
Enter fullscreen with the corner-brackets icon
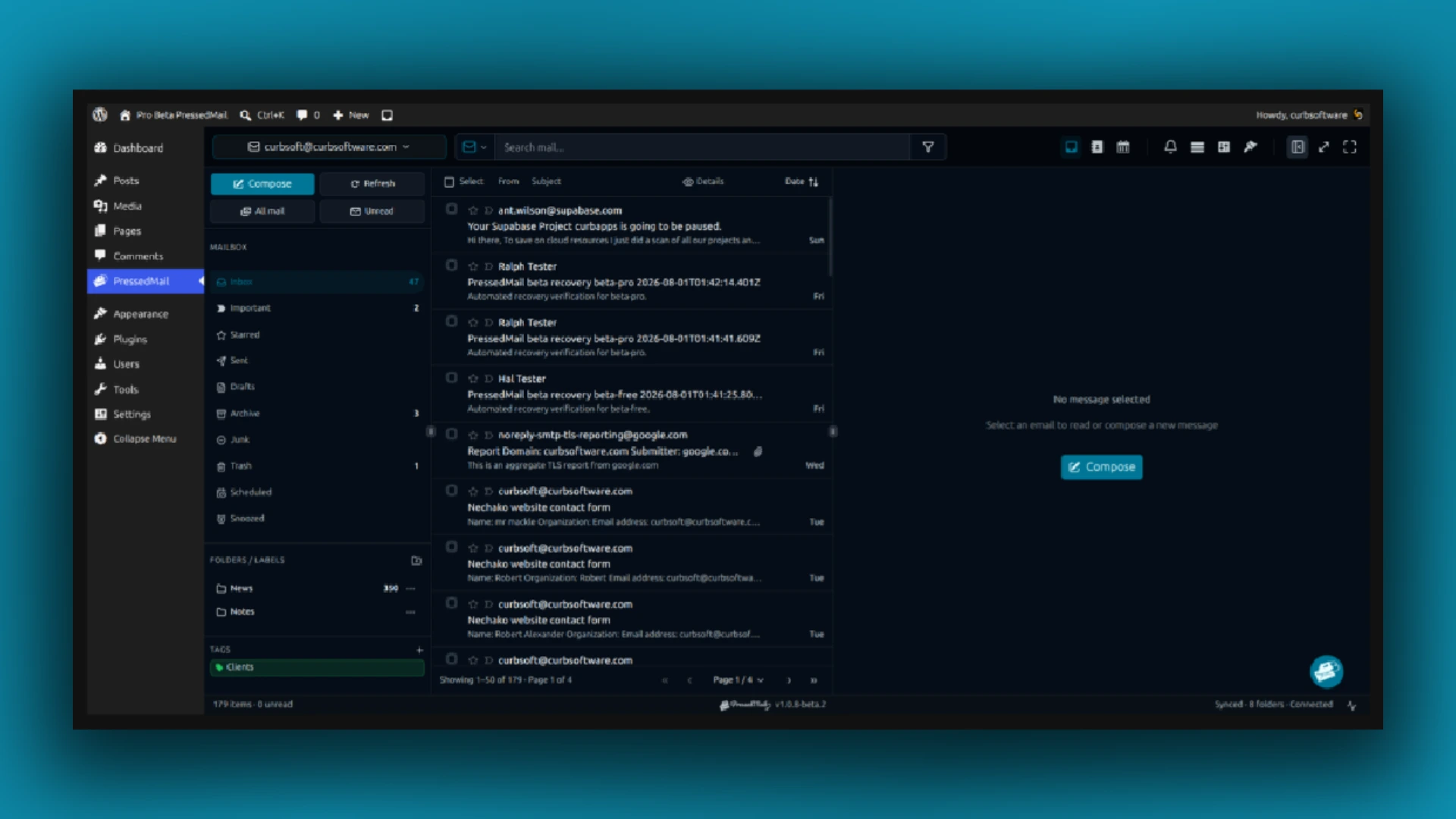click(x=1350, y=147)
